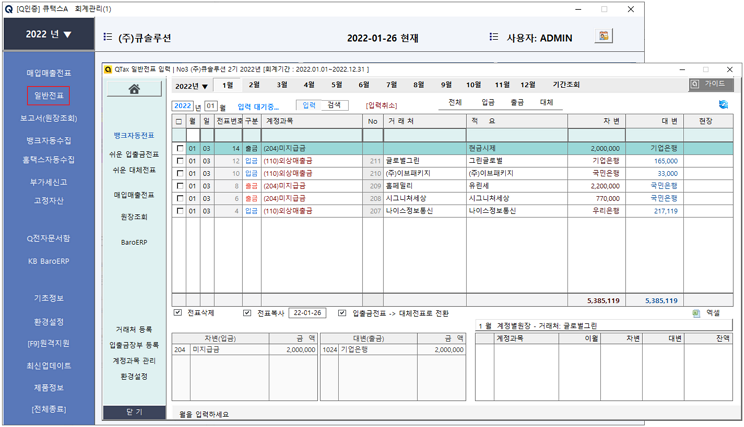This screenshot has width=744, height=427.
Task: Open the 가이드 guide button
Action: tap(711, 84)
